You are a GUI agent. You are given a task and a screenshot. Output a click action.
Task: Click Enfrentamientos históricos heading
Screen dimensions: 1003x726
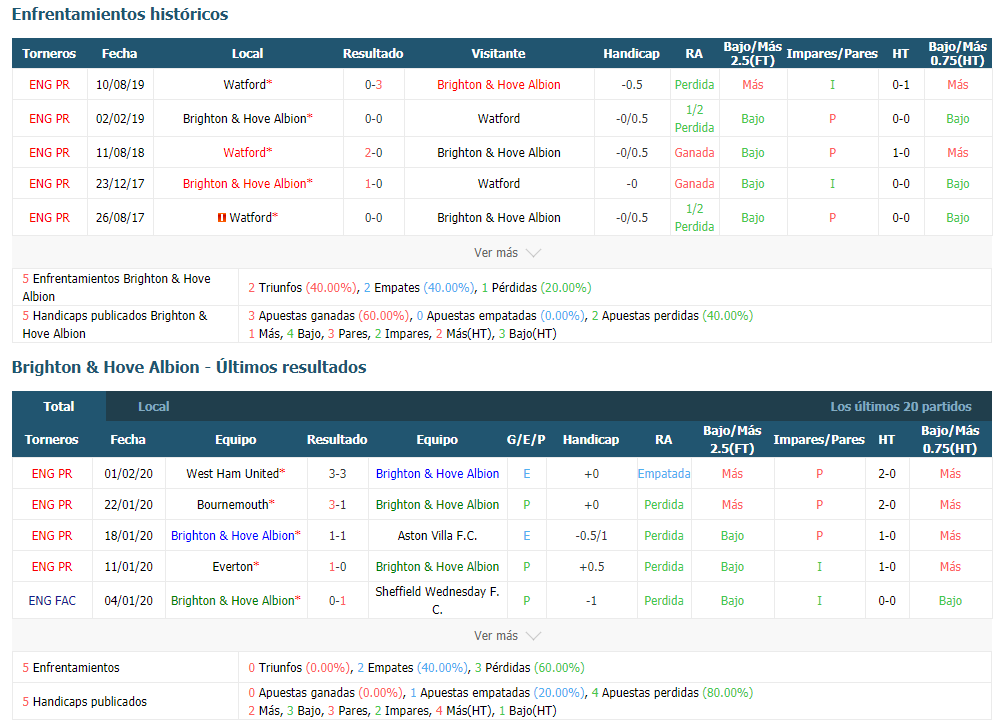pyautogui.click(x=120, y=14)
